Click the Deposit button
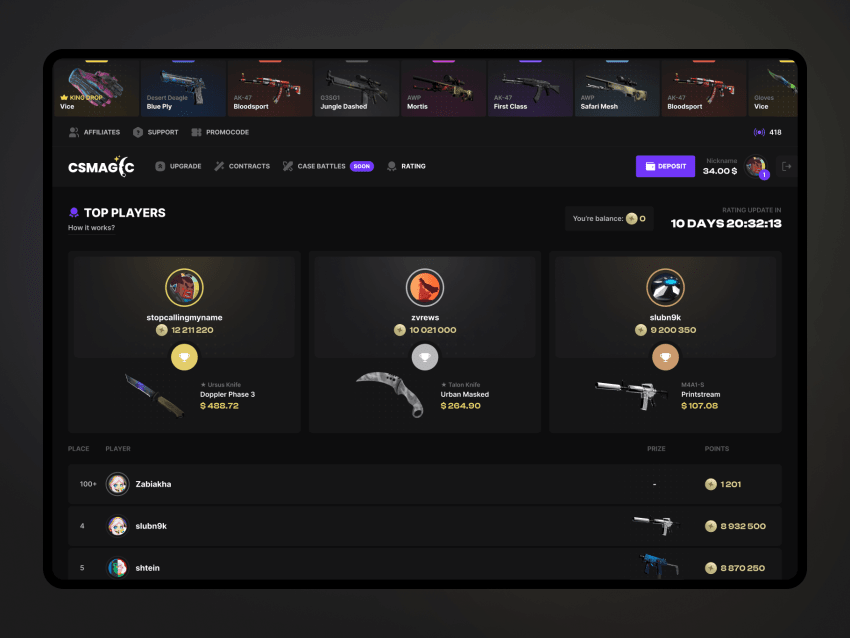 tap(665, 166)
